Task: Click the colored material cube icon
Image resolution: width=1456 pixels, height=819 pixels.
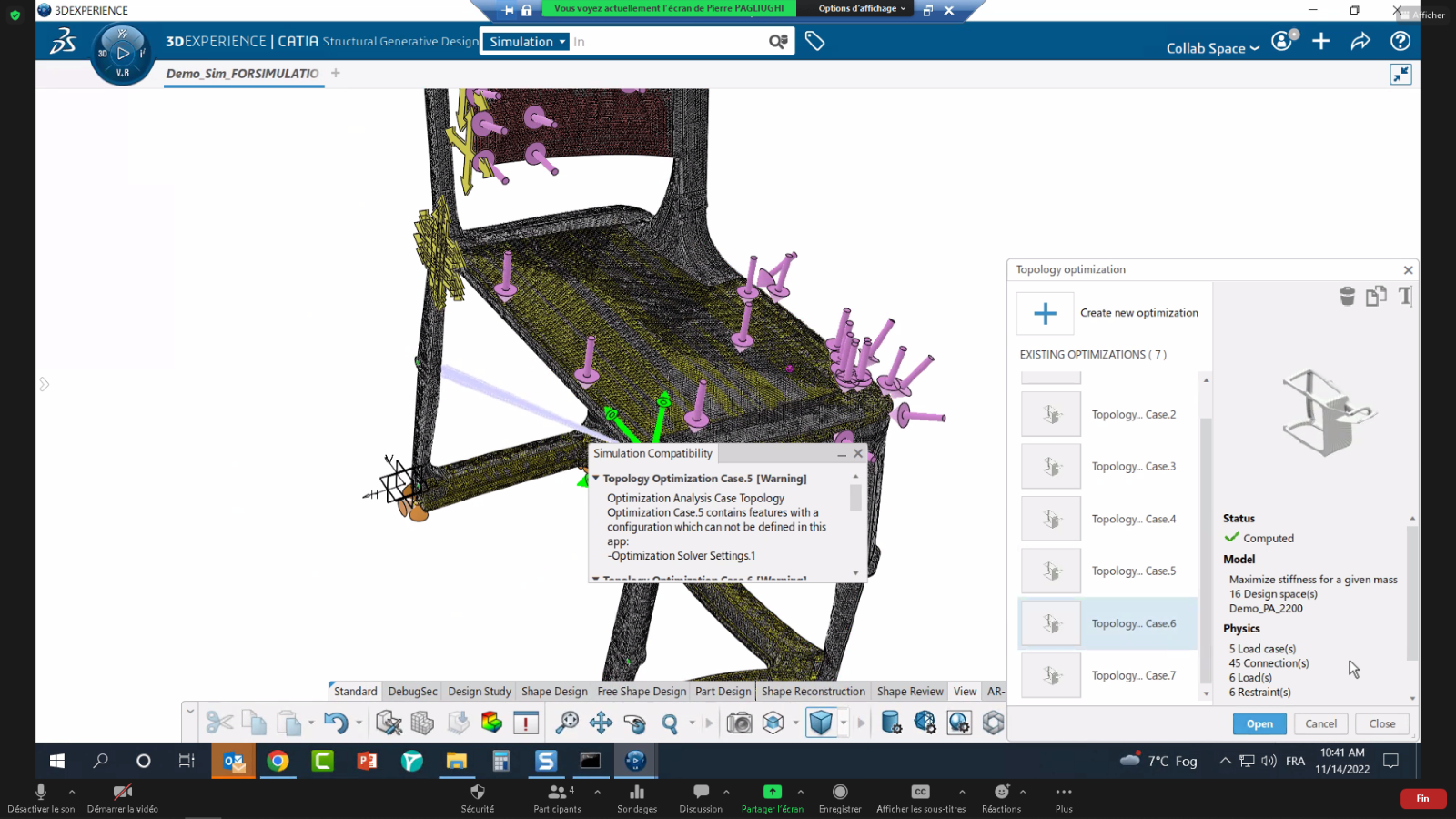Action: coord(491,723)
